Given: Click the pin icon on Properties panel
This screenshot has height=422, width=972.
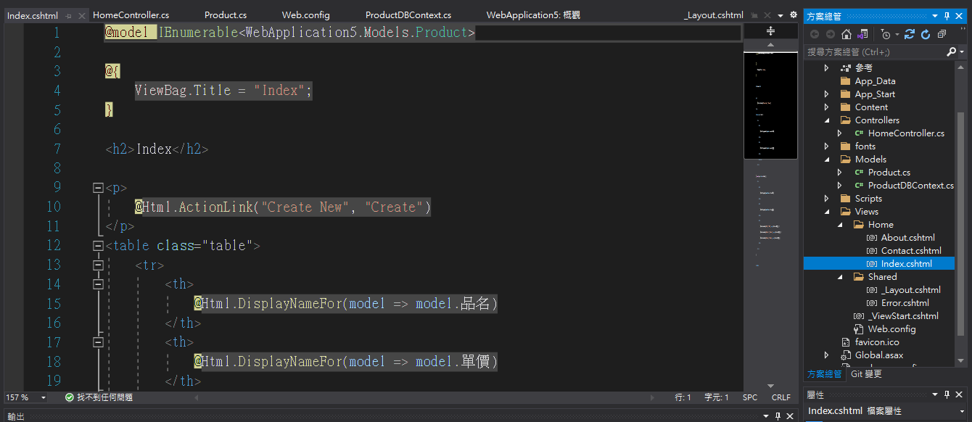Looking at the screenshot, I should click(x=947, y=395).
